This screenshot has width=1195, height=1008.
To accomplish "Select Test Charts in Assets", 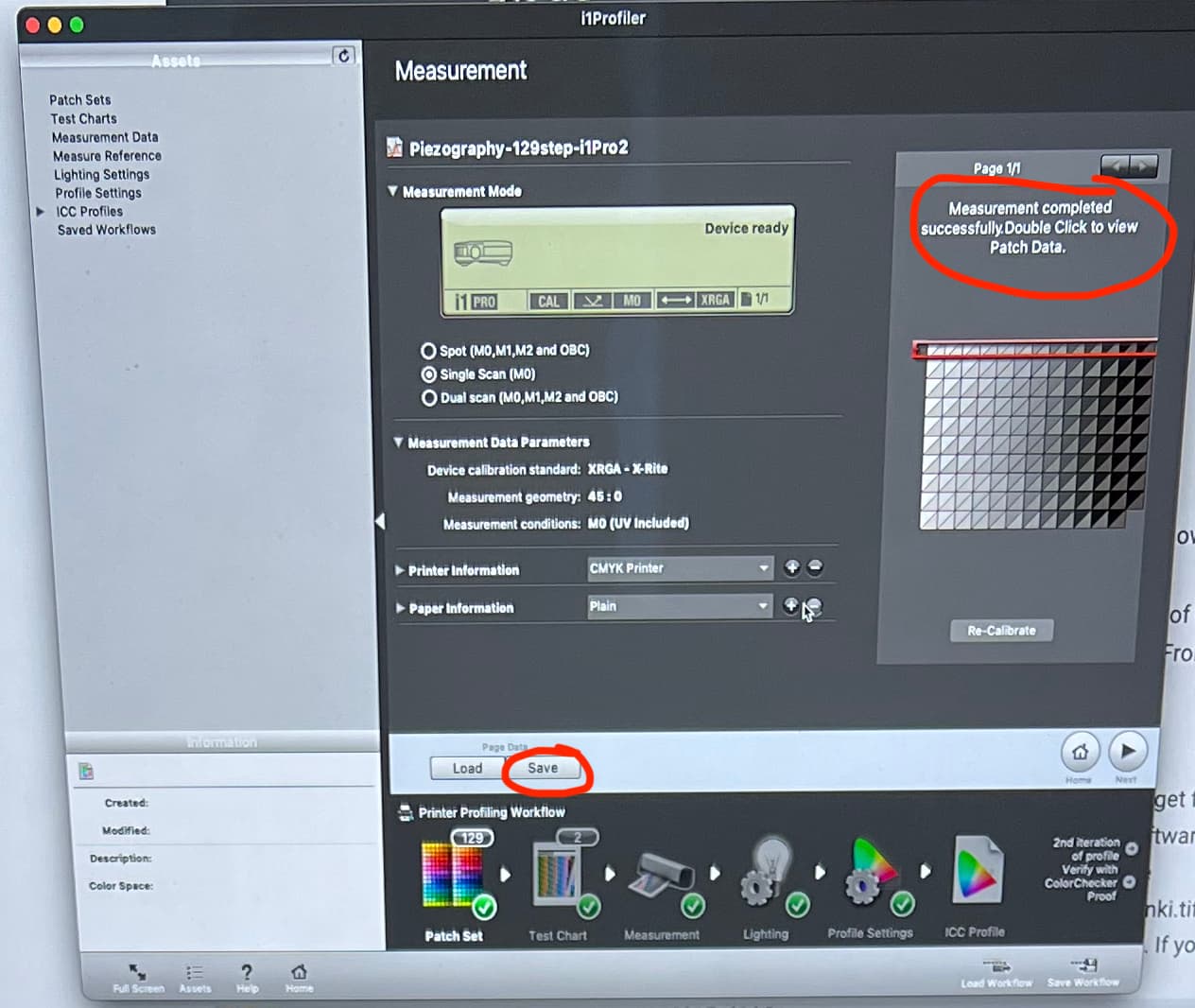I will point(84,118).
